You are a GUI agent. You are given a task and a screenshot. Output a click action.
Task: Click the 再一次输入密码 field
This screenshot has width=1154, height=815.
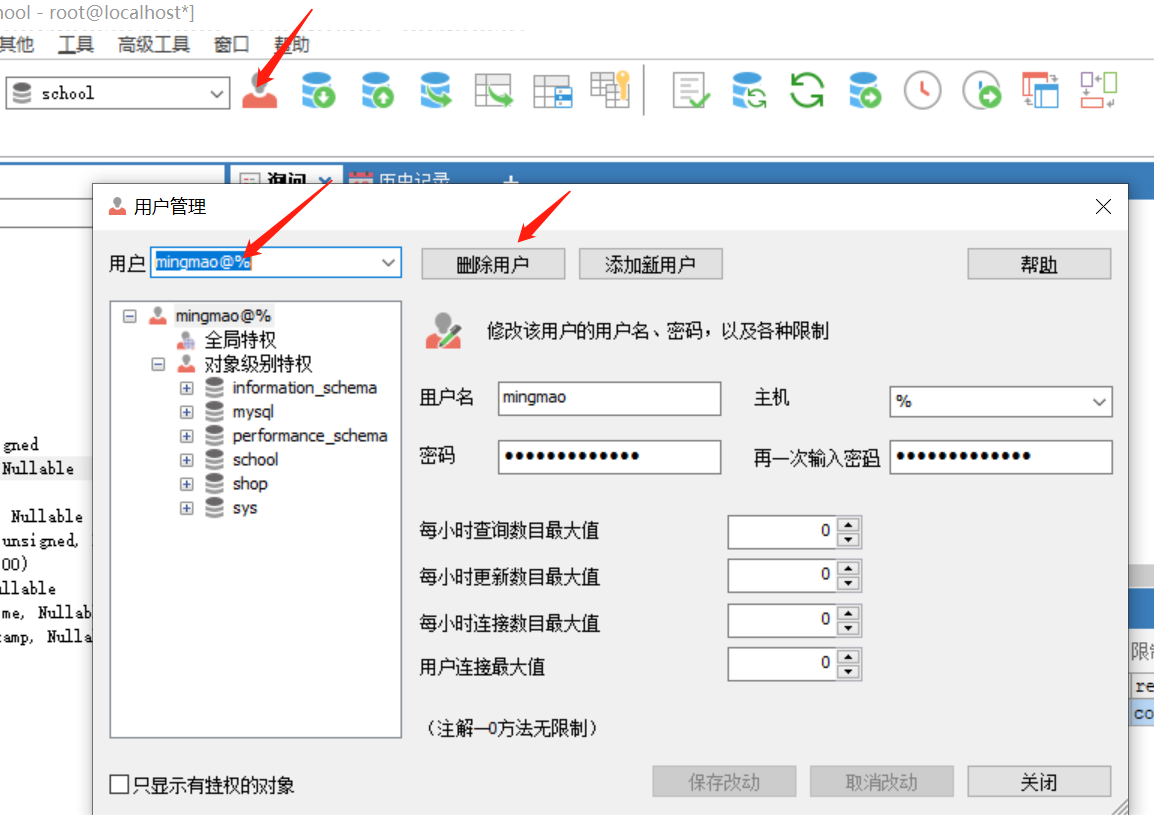coord(1001,457)
